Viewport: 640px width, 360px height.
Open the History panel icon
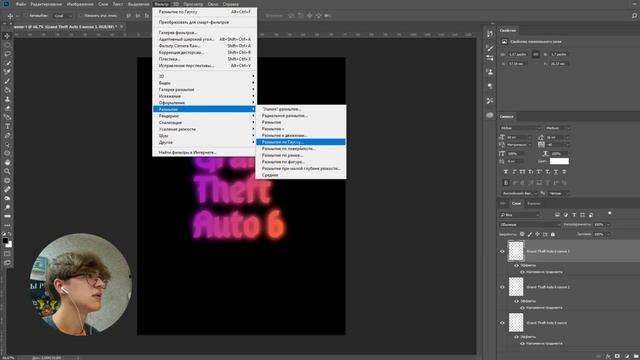point(490,34)
